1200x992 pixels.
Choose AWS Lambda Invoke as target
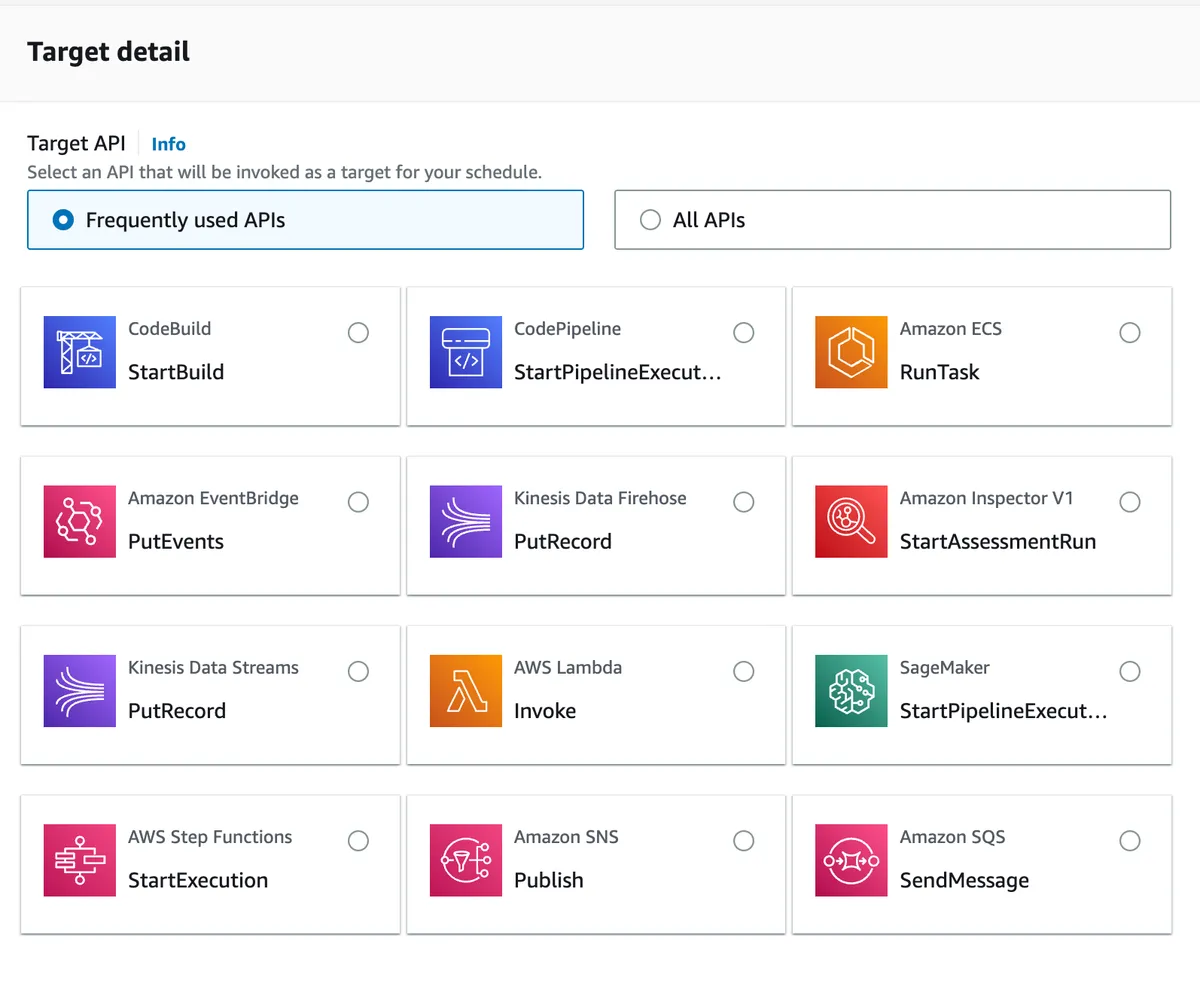click(x=744, y=671)
